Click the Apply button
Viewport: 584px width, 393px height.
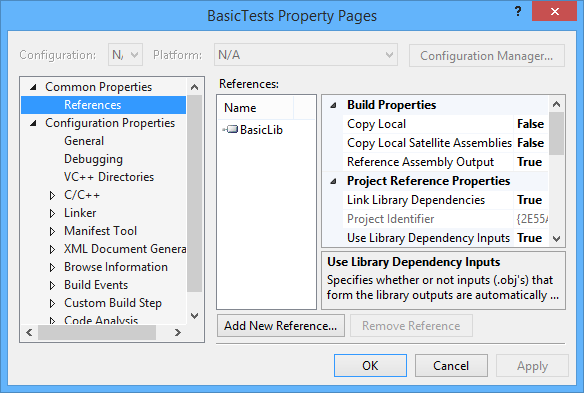click(532, 365)
